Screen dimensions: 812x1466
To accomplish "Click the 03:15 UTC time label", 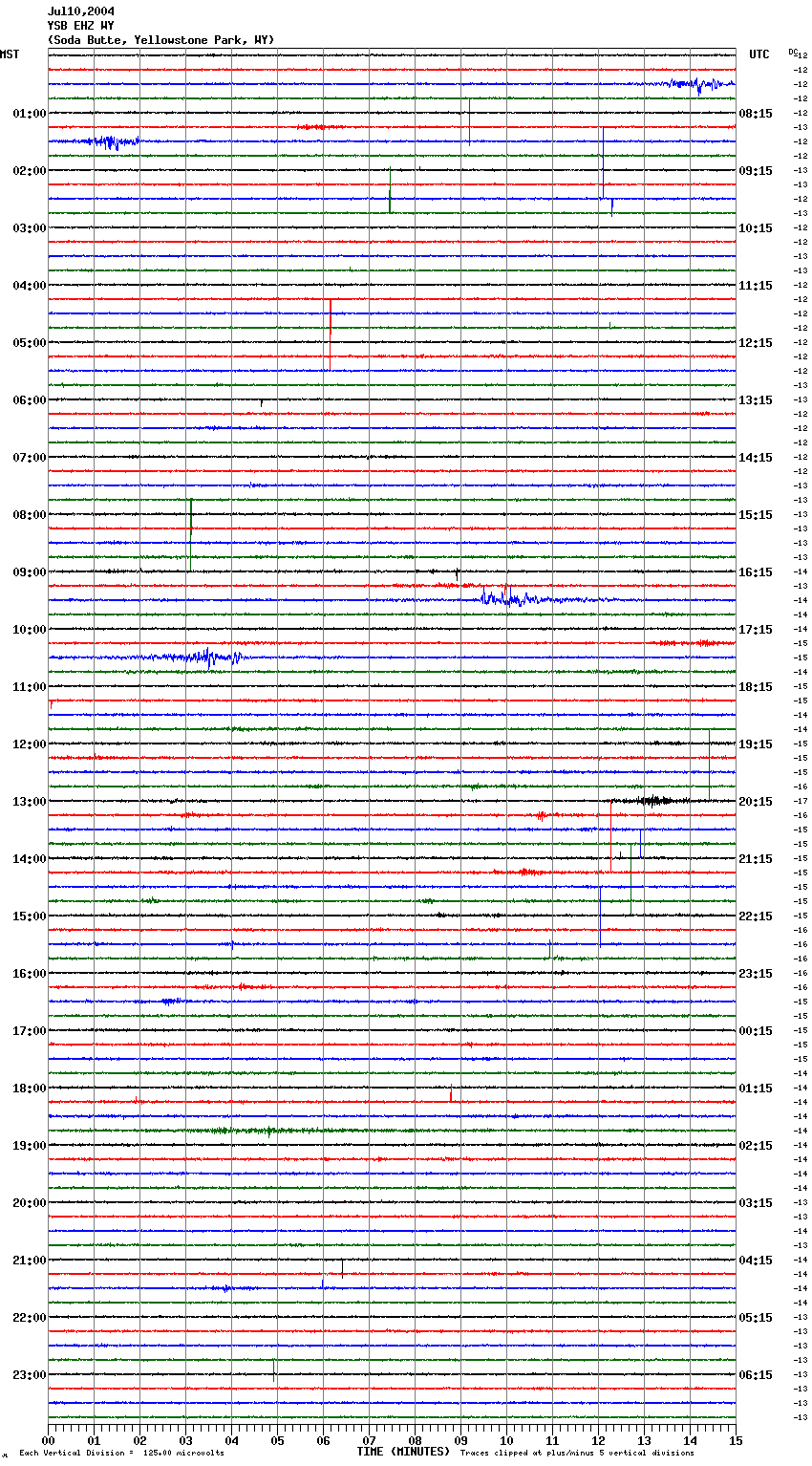I will (x=756, y=1203).
